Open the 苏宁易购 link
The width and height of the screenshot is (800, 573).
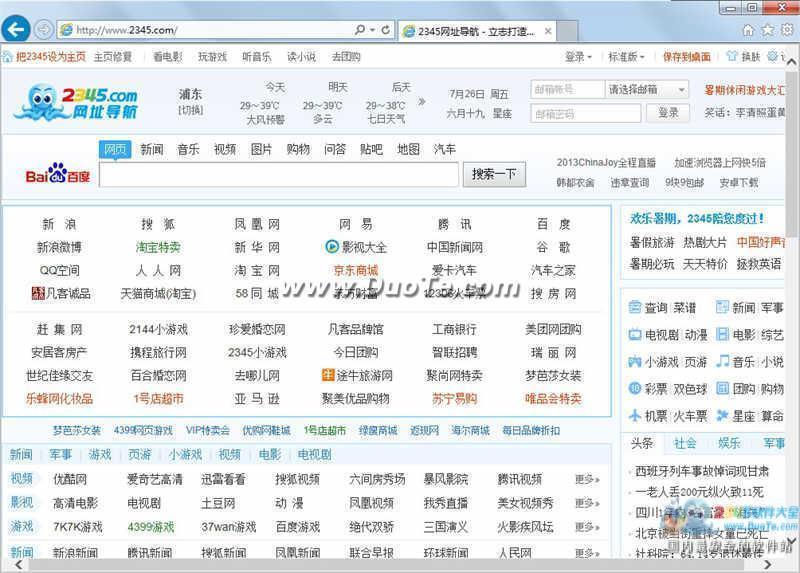454,398
